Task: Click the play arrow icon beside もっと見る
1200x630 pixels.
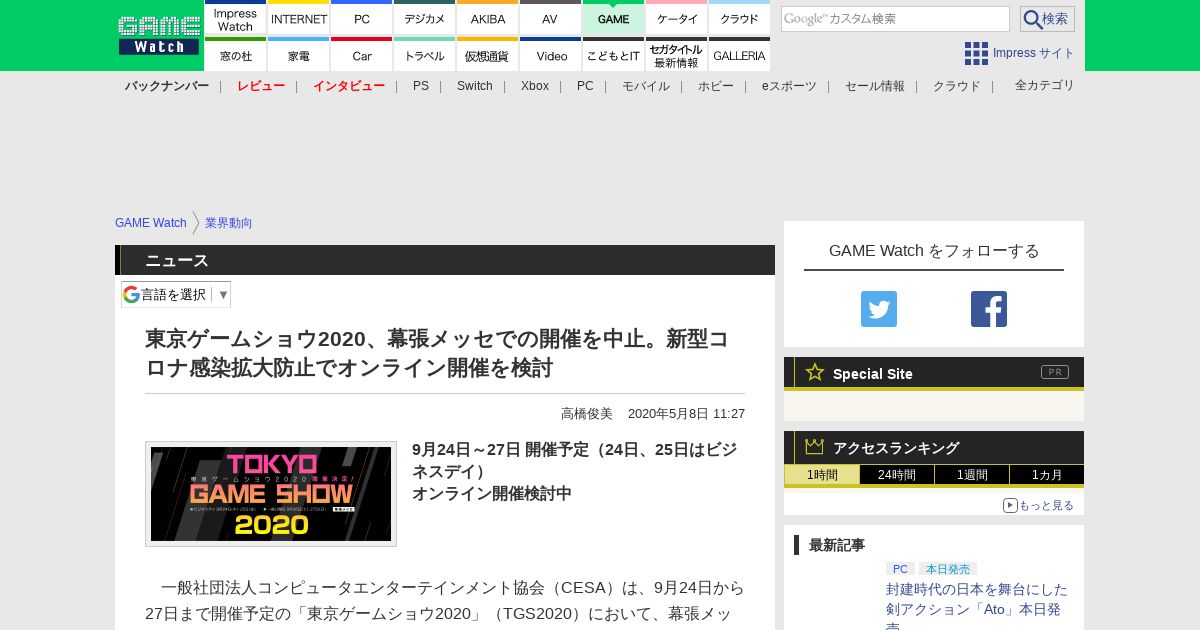Action: 1010,505
